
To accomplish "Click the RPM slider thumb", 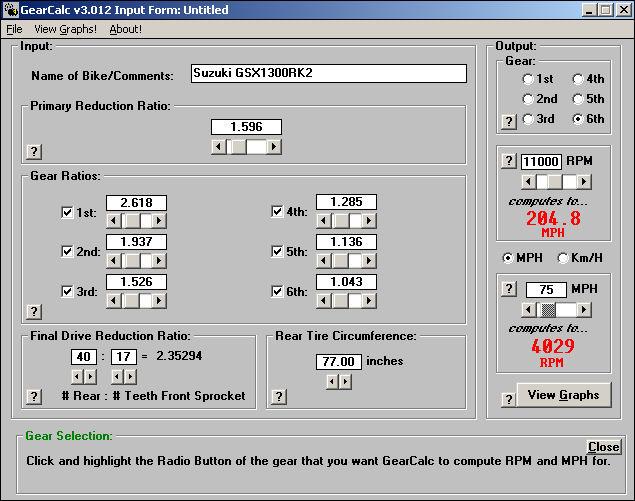I will point(555,182).
